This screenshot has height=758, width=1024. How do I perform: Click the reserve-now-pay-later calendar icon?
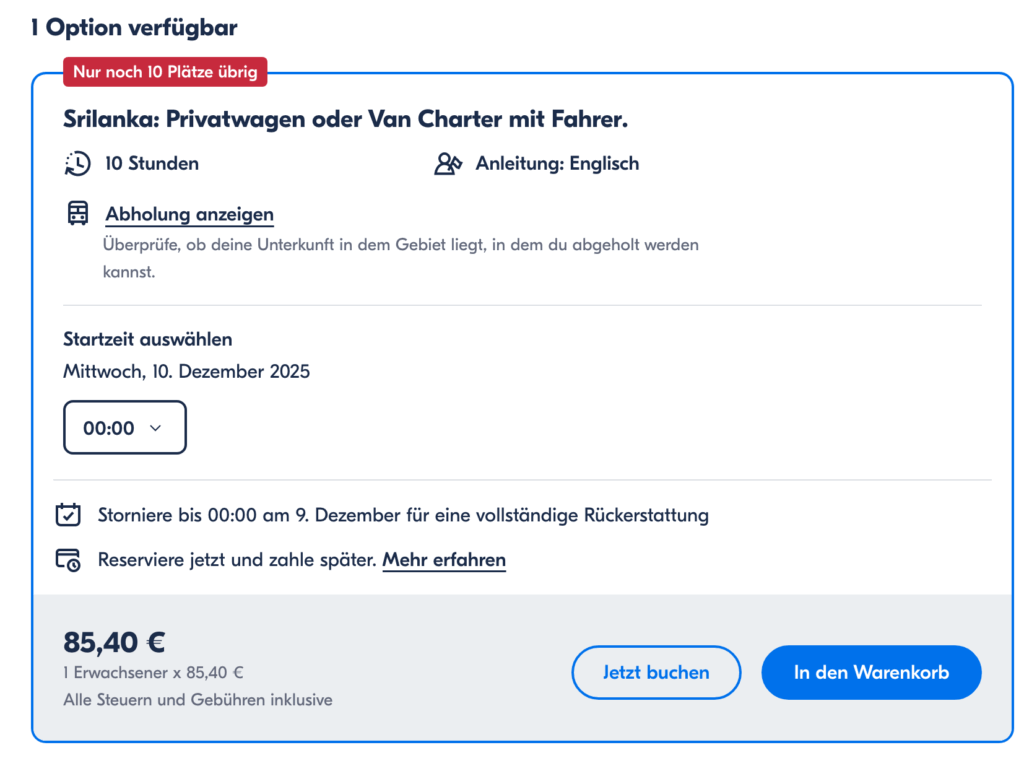pyautogui.click(x=68, y=559)
